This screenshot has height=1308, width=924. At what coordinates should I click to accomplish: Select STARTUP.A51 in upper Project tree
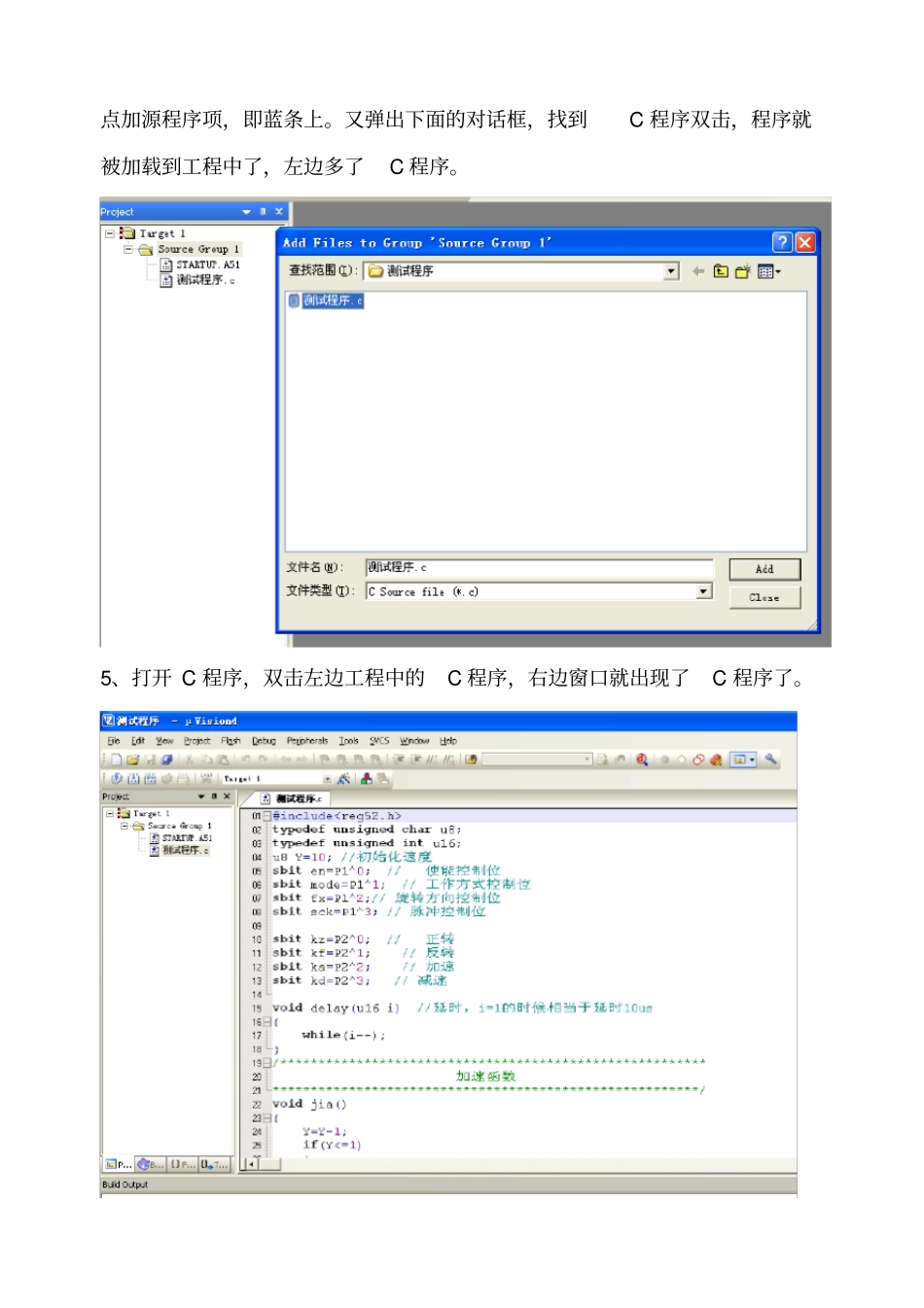tap(200, 265)
